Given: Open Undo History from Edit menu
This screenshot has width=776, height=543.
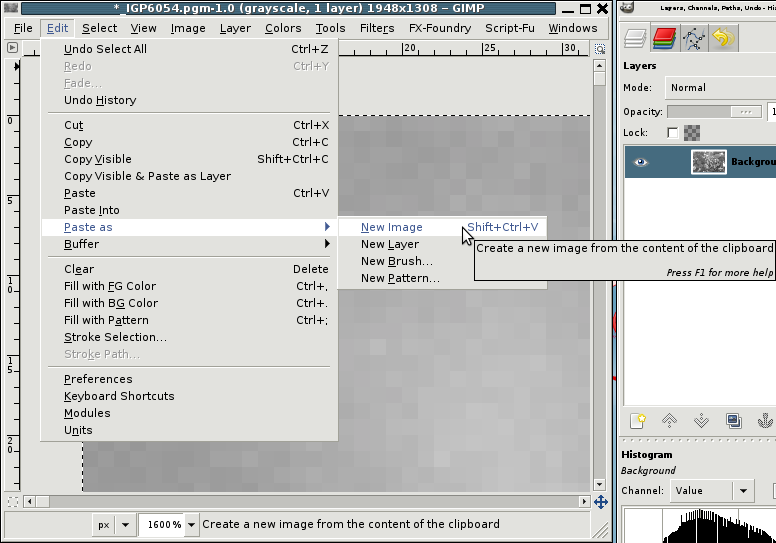Looking at the screenshot, I should [190, 100].
